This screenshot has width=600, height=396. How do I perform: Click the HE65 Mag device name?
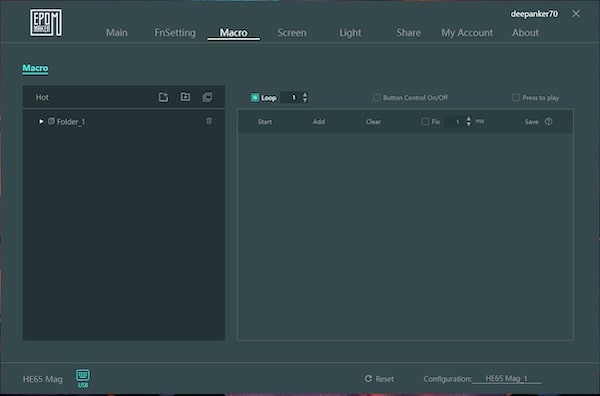pyautogui.click(x=43, y=379)
